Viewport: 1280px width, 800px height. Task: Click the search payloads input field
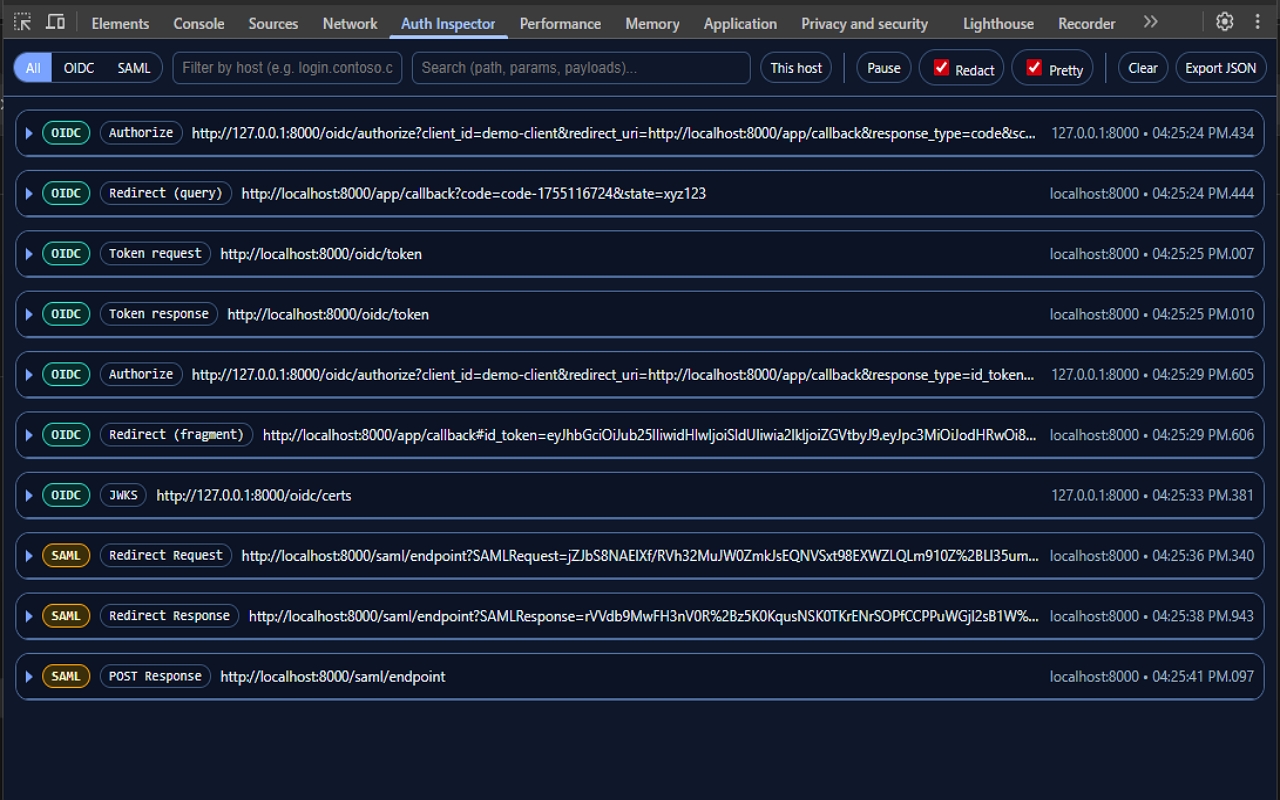tap(580, 67)
